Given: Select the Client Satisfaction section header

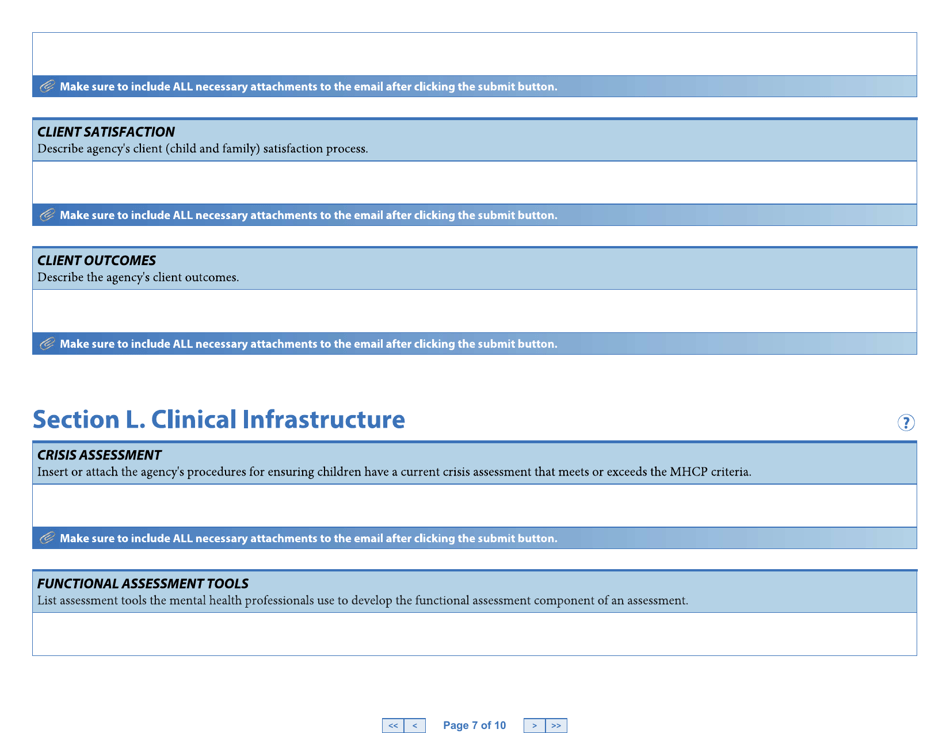Looking at the screenshot, I should (104, 131).
